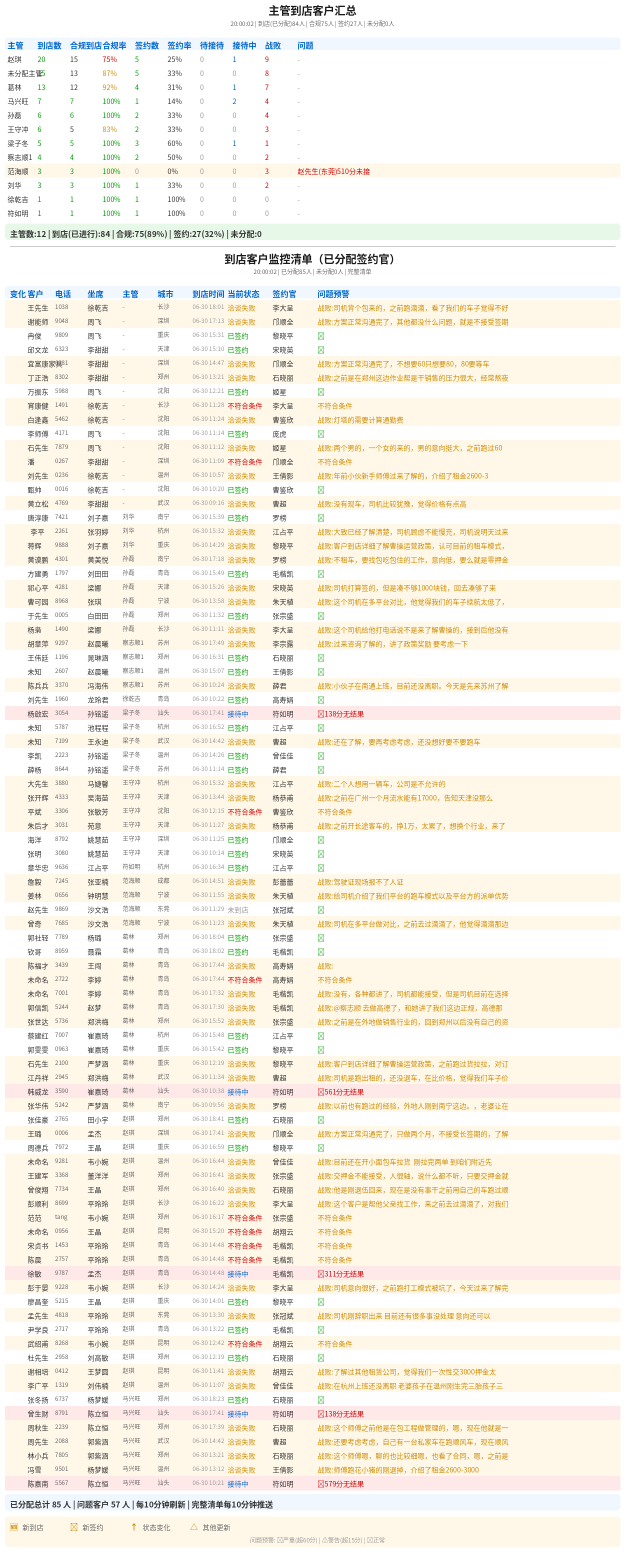Click the 问题预警 column header
Image resolution: width=625 pixels, height=1568 pixels.
point(333,294)
